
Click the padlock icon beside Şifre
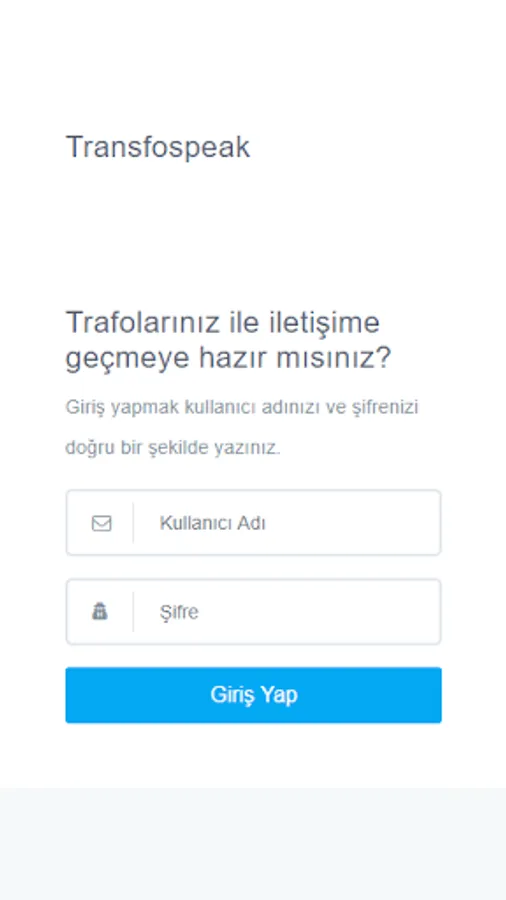(100, 611)
